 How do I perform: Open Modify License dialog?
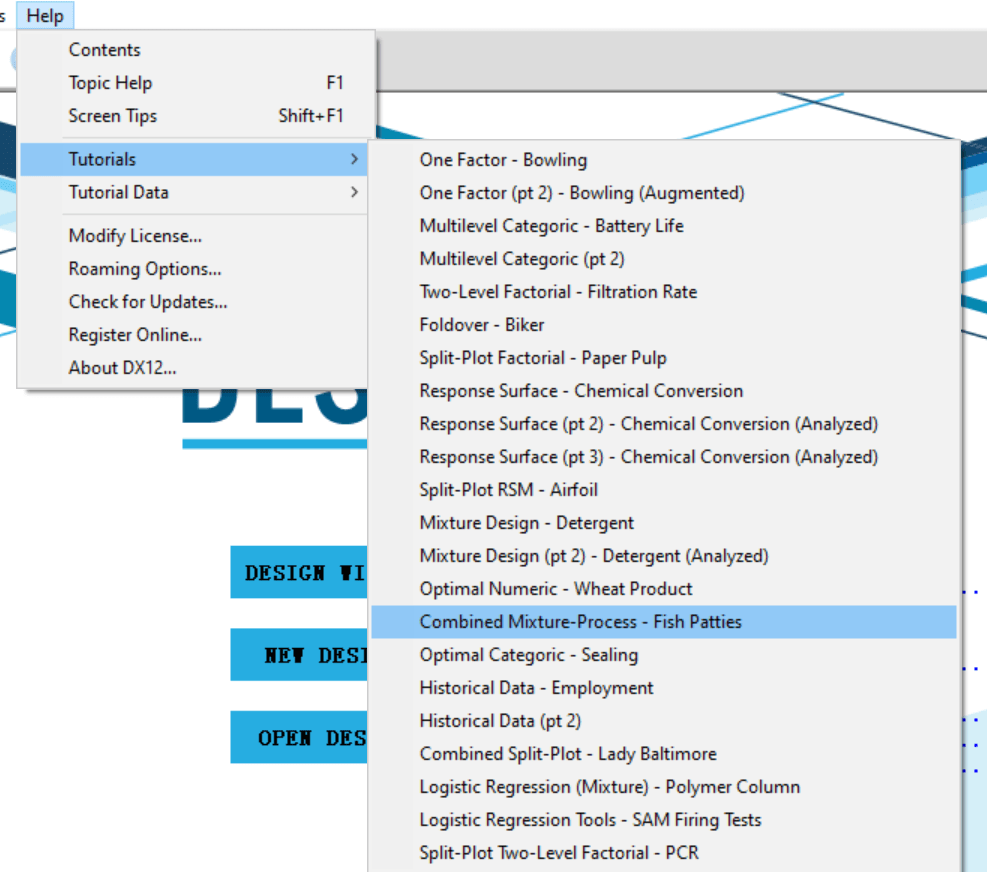pos(194,235)
